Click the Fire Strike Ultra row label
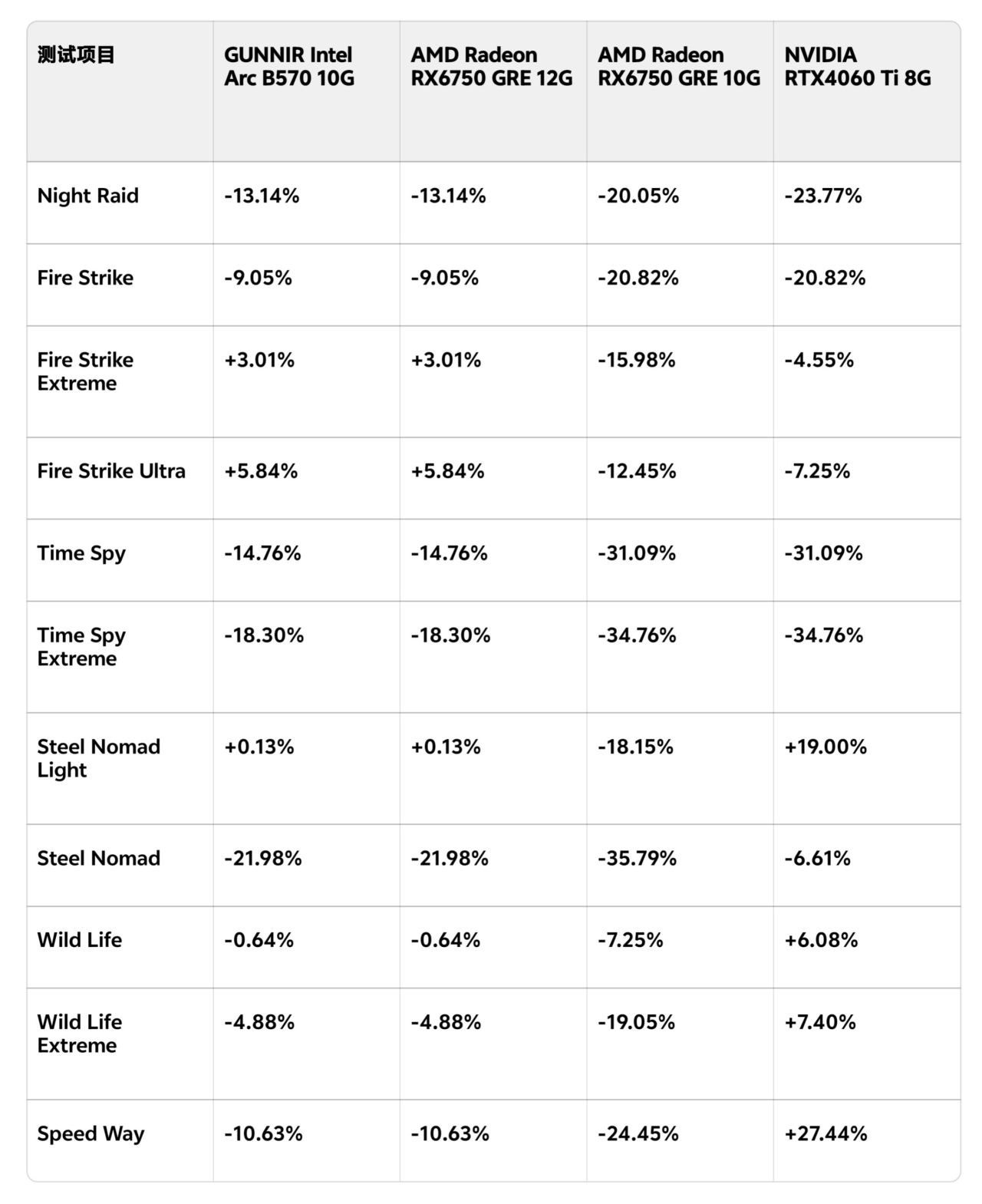 tap(111, 471)
